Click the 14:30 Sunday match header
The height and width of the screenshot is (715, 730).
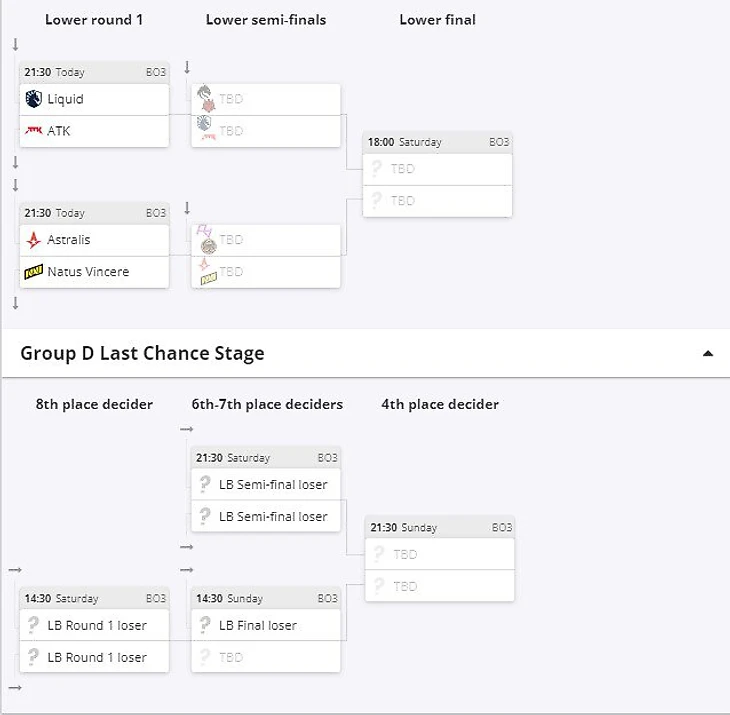pyautogui.click(x=266, y=598)
